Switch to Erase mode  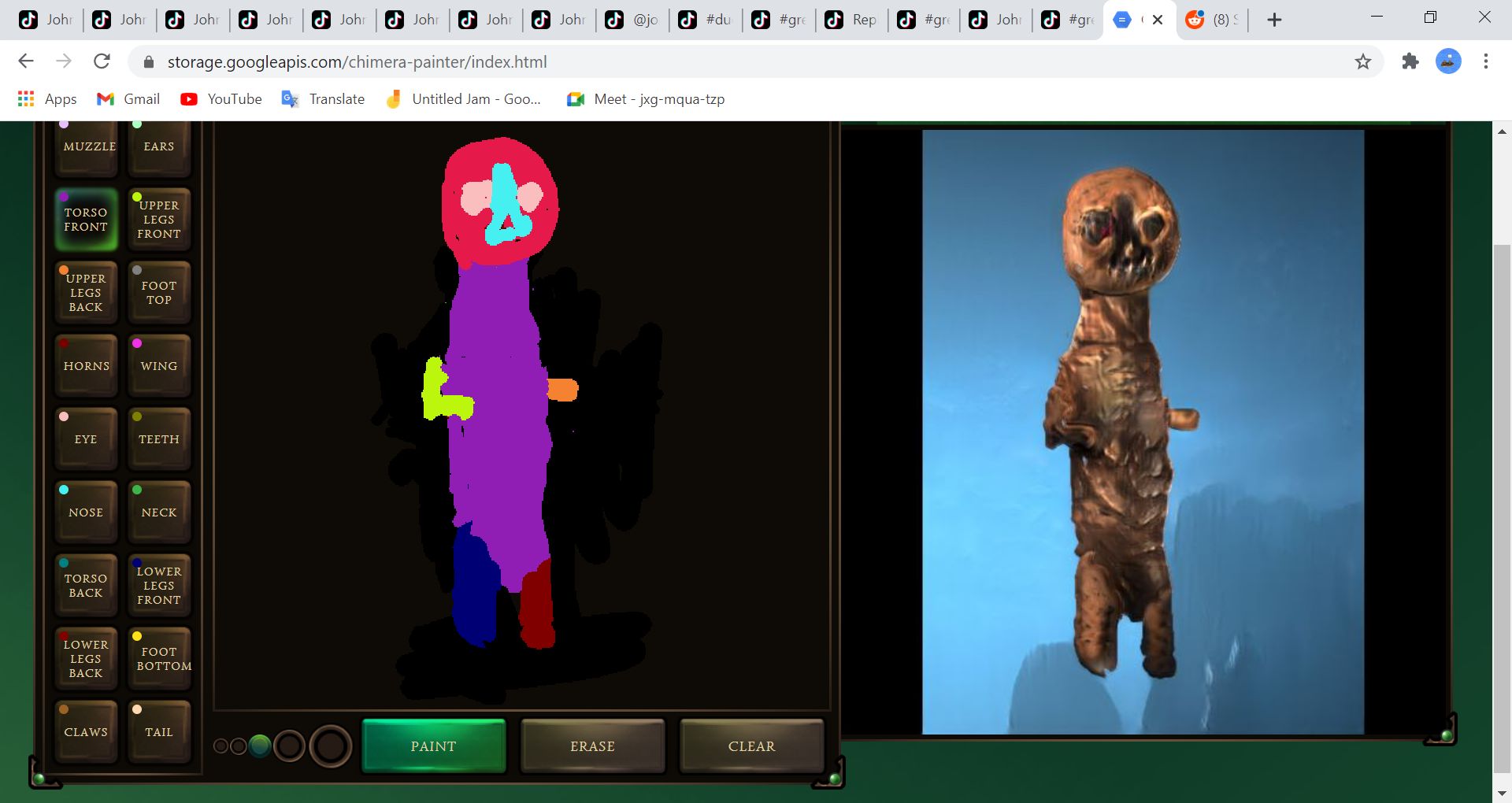pos(591,746)
